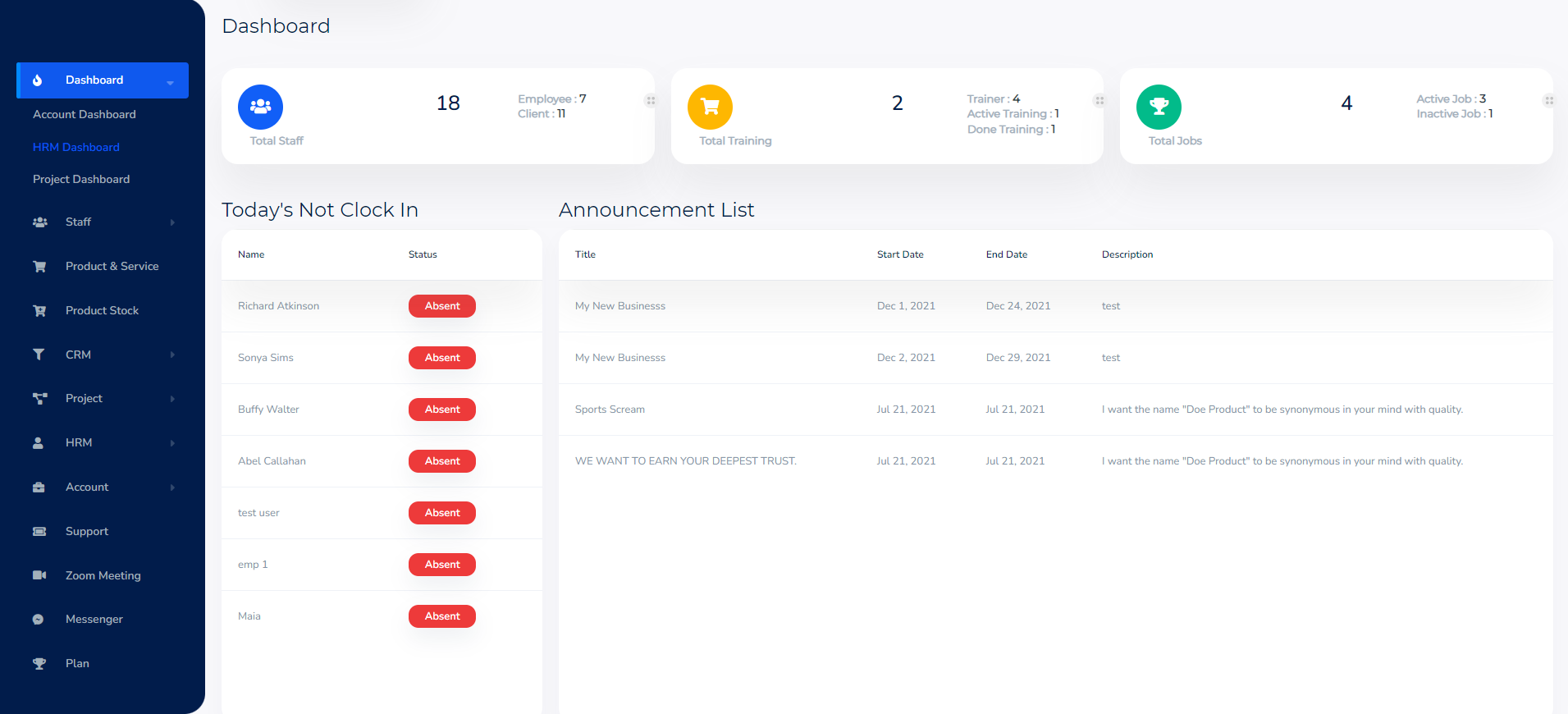Click the Messenger chat icon in sidebar
Image resolution: width=1568 pixels, height=714 pixels.
pyautogui.click(x=39, y=620)
